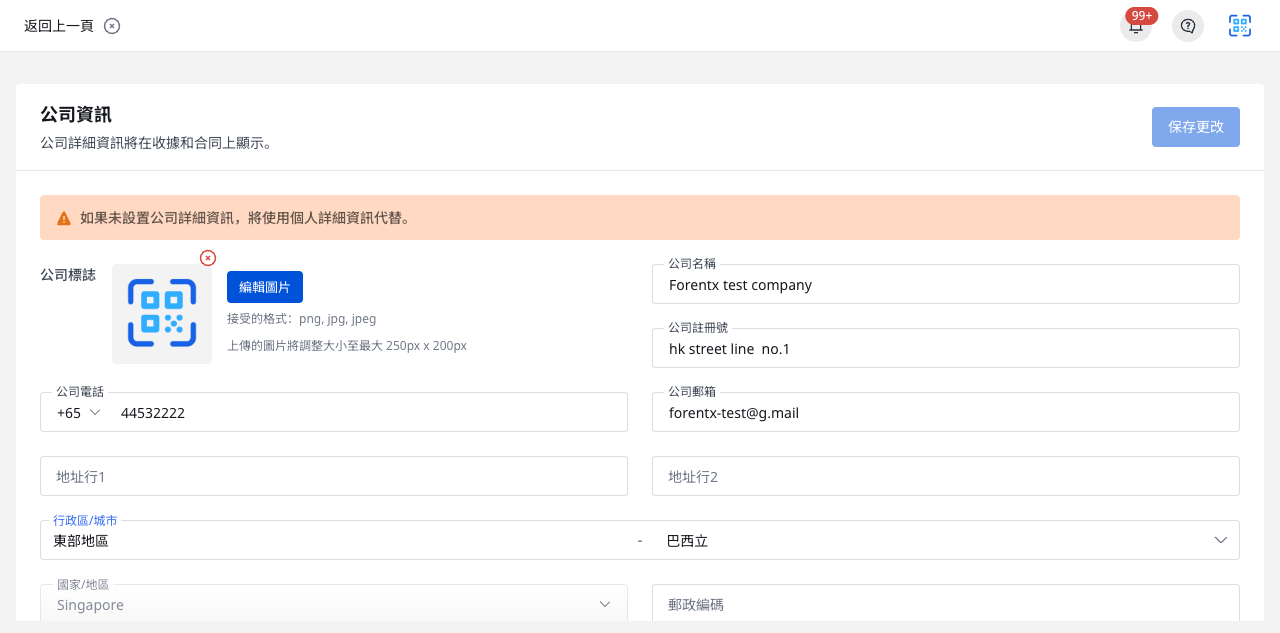
Task: Click the 保存更改 button
Action: pyautogui.click(x=1196, y=127)
